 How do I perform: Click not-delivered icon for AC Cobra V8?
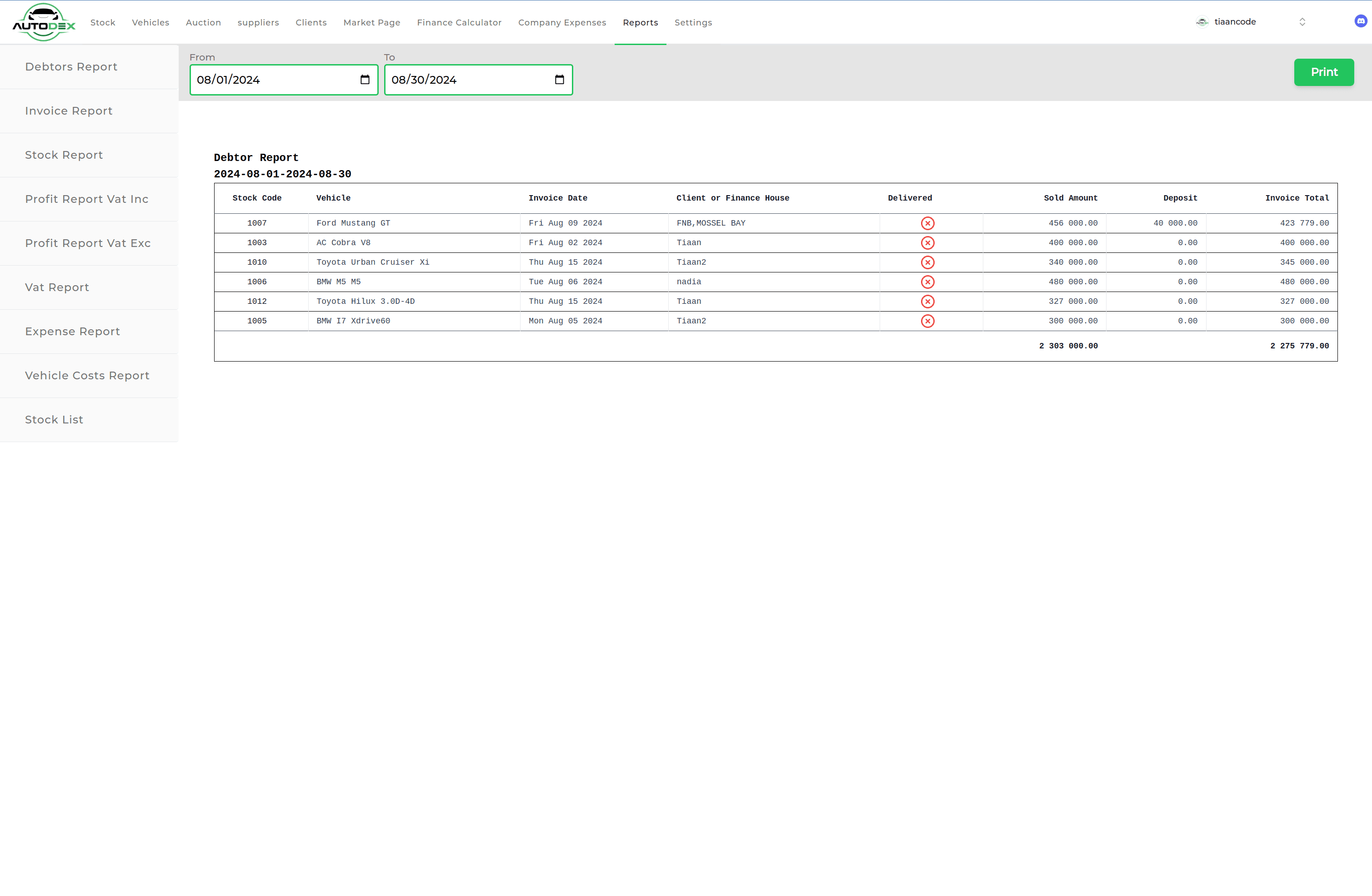pyautogui.click(x=927, y=243)
